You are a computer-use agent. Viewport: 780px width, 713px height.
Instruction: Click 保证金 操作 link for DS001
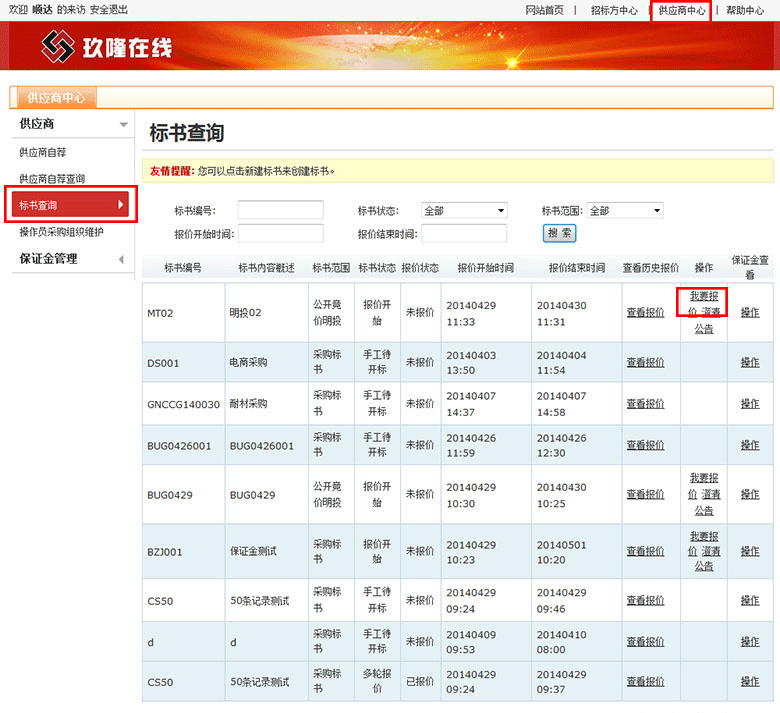pos(750,362)
